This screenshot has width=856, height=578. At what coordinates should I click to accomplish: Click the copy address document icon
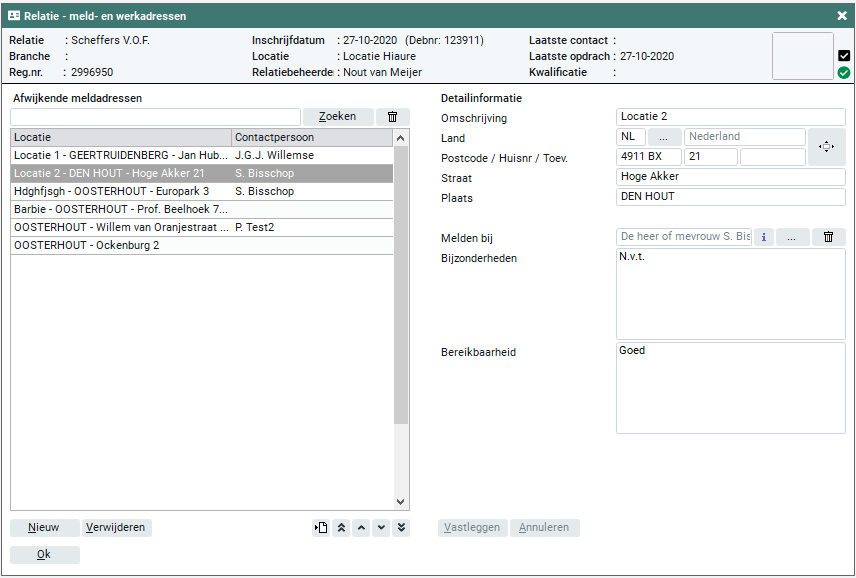[321, 528]
